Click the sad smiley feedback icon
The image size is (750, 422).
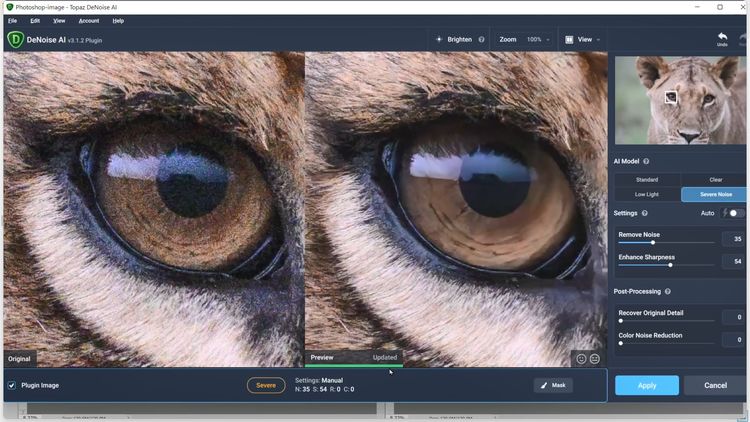(595, 359)
